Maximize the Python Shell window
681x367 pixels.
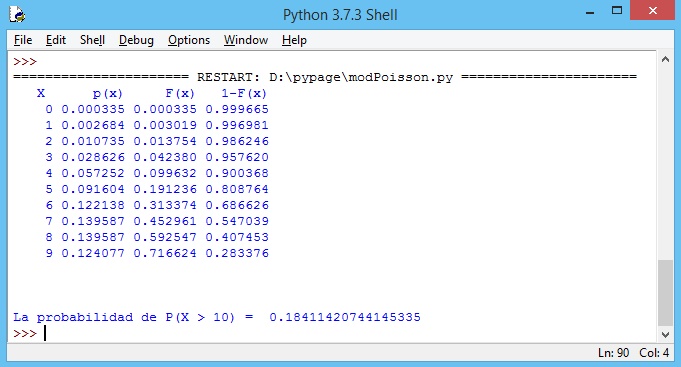tap(617, 11)
